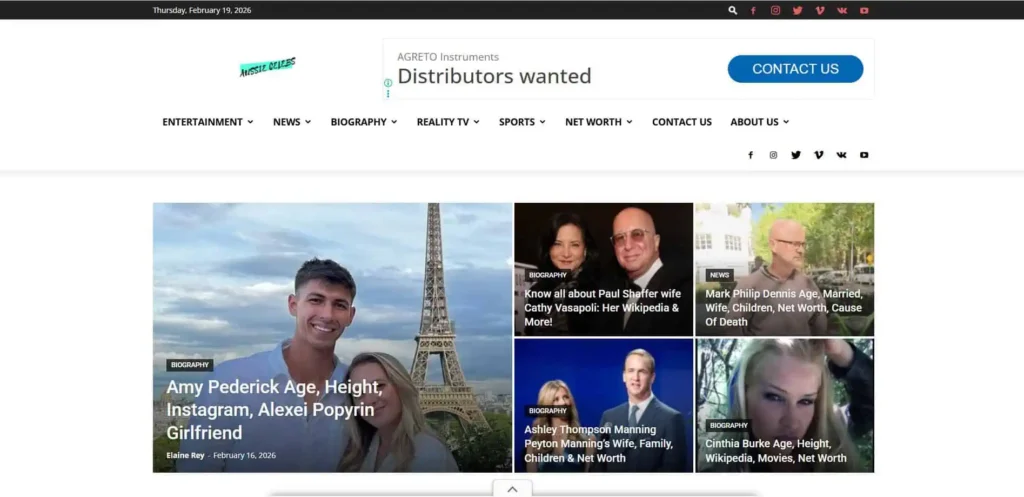The height and width of the screenshot is (497, 1024).
Task: Click the Facebook icon in the top dark bar
Action: pyautogui.click(x=753, y=10)
